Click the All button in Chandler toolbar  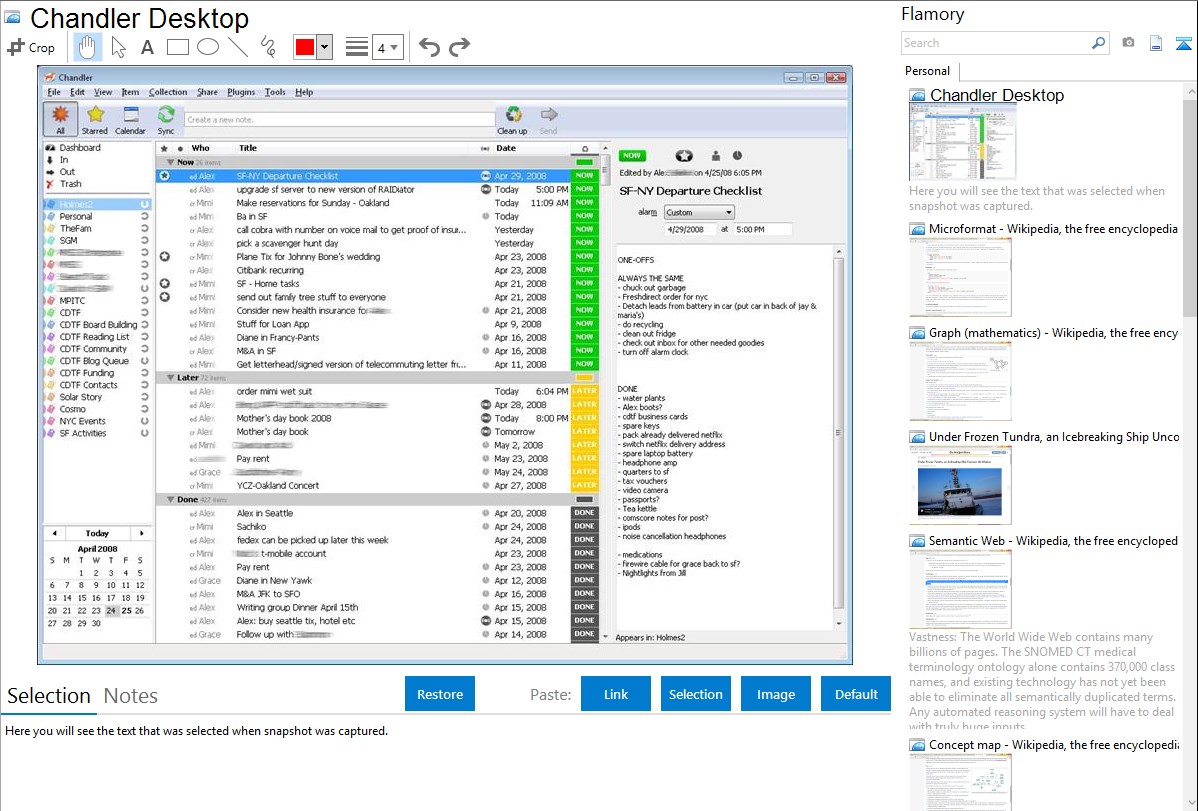(x=60, y=120)
